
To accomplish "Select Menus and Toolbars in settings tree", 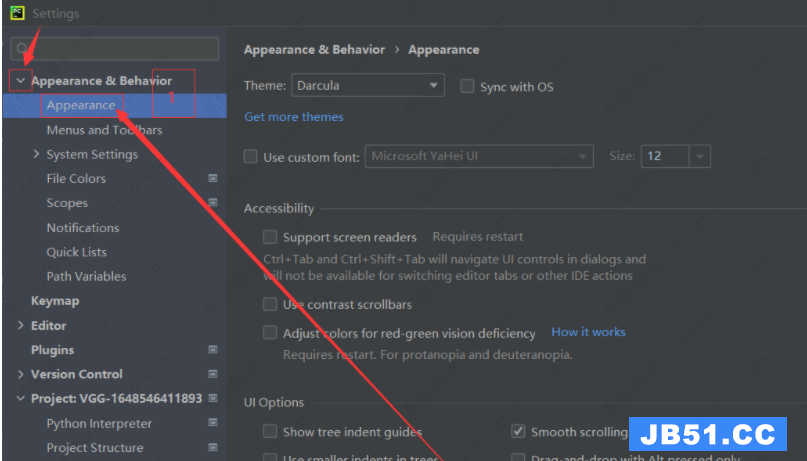I will pos(104,130).
